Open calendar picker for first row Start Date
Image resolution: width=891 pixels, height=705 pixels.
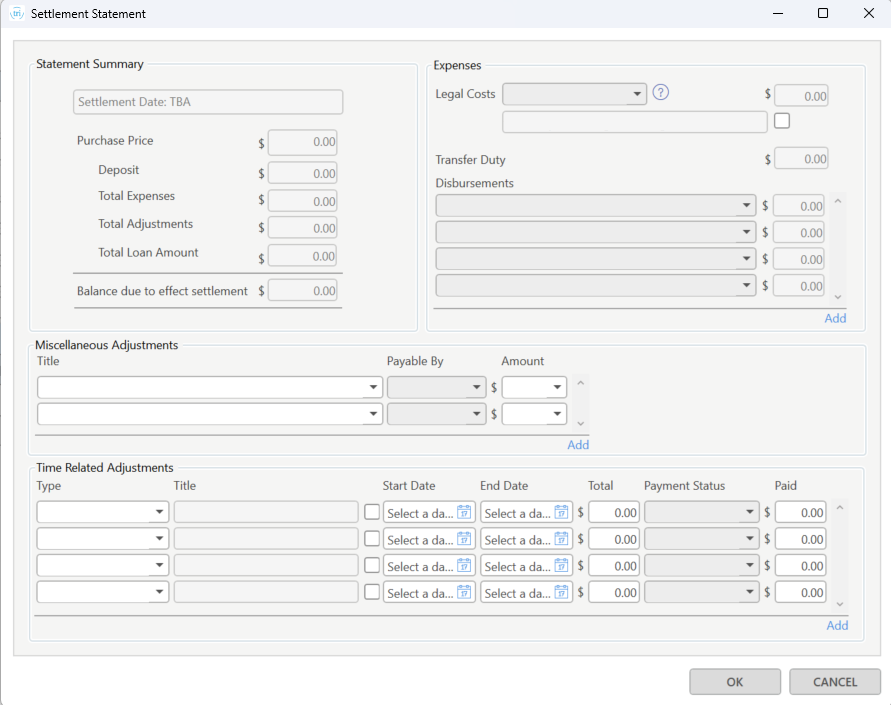point(465,512)
